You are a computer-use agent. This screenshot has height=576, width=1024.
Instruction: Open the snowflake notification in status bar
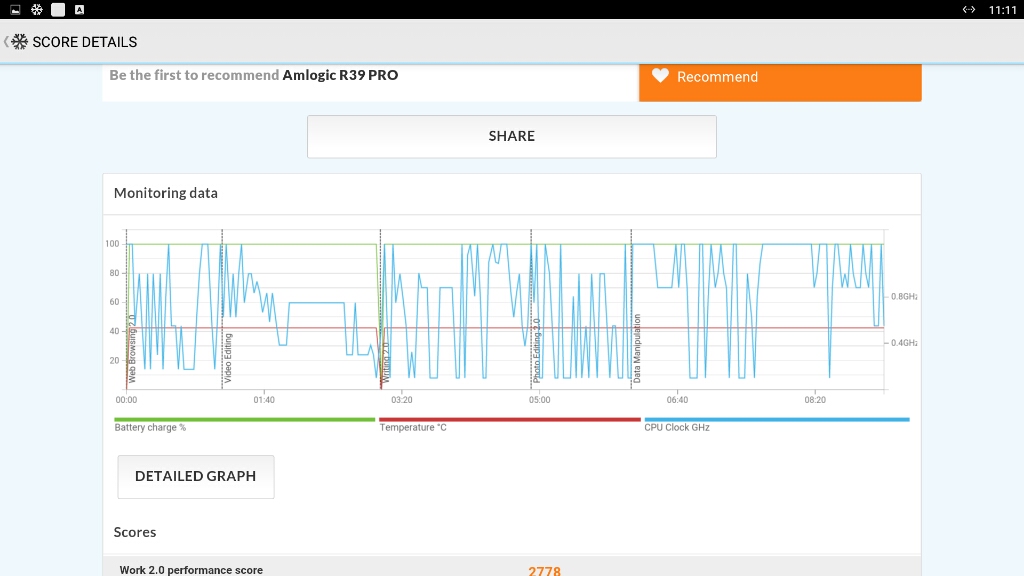pyautogui.click(x=37, y=10)
